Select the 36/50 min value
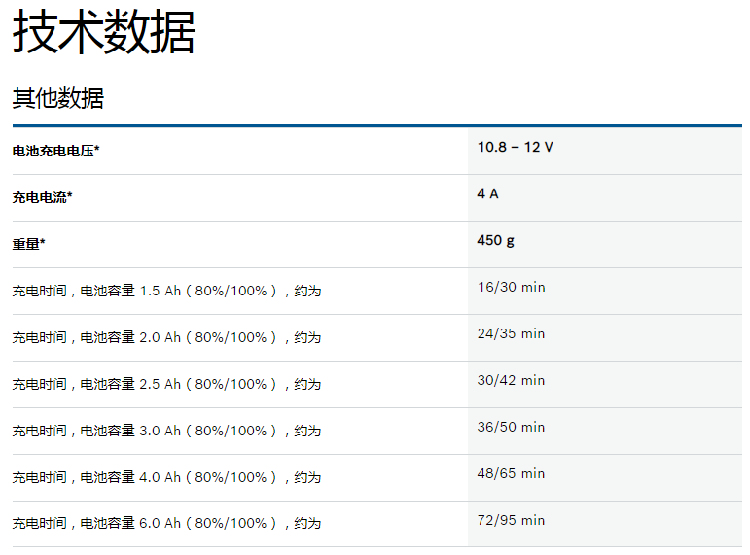 pyautogui.click(x=511, y=427)
